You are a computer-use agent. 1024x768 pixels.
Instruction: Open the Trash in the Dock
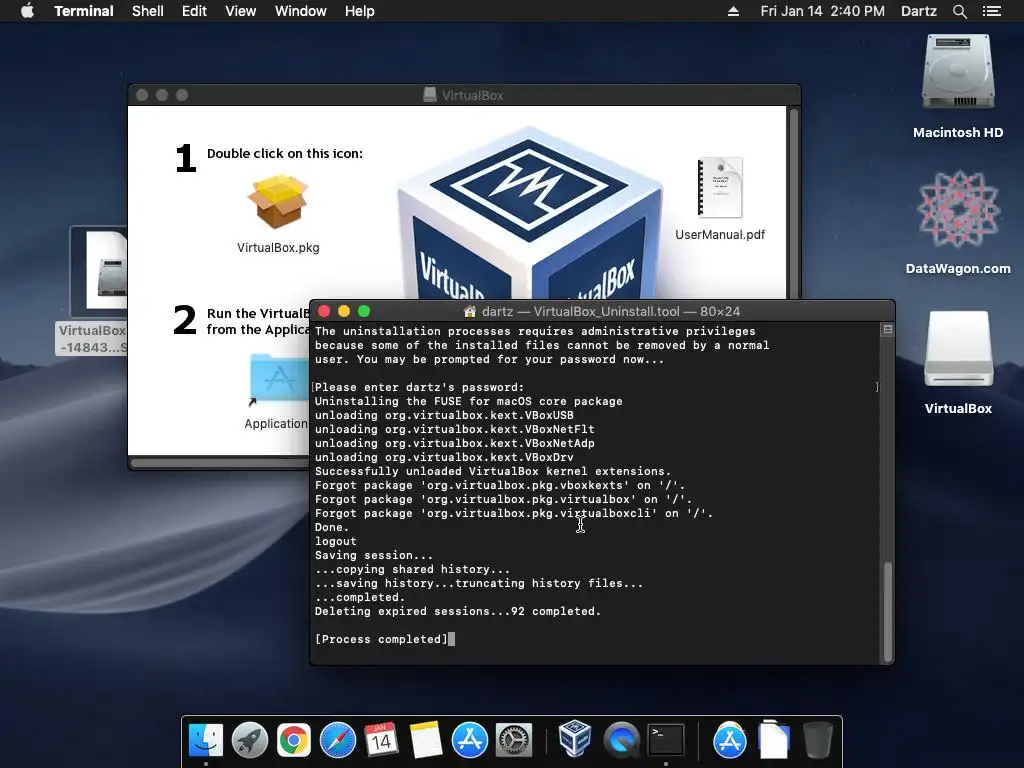pos(817,741)
